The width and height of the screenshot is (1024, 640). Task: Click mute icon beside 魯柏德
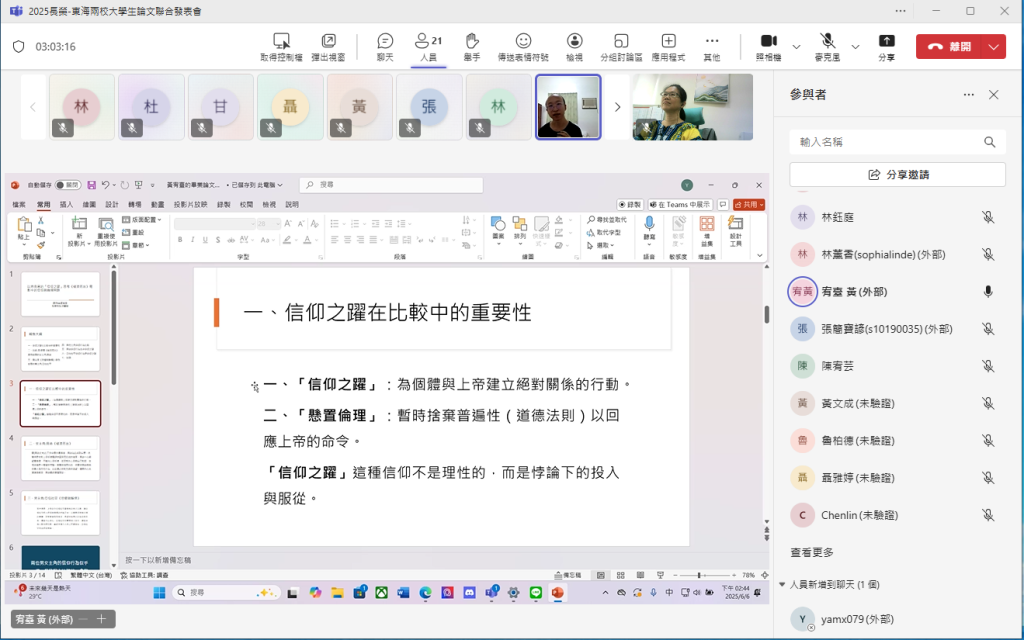click(x=988, y=441)
